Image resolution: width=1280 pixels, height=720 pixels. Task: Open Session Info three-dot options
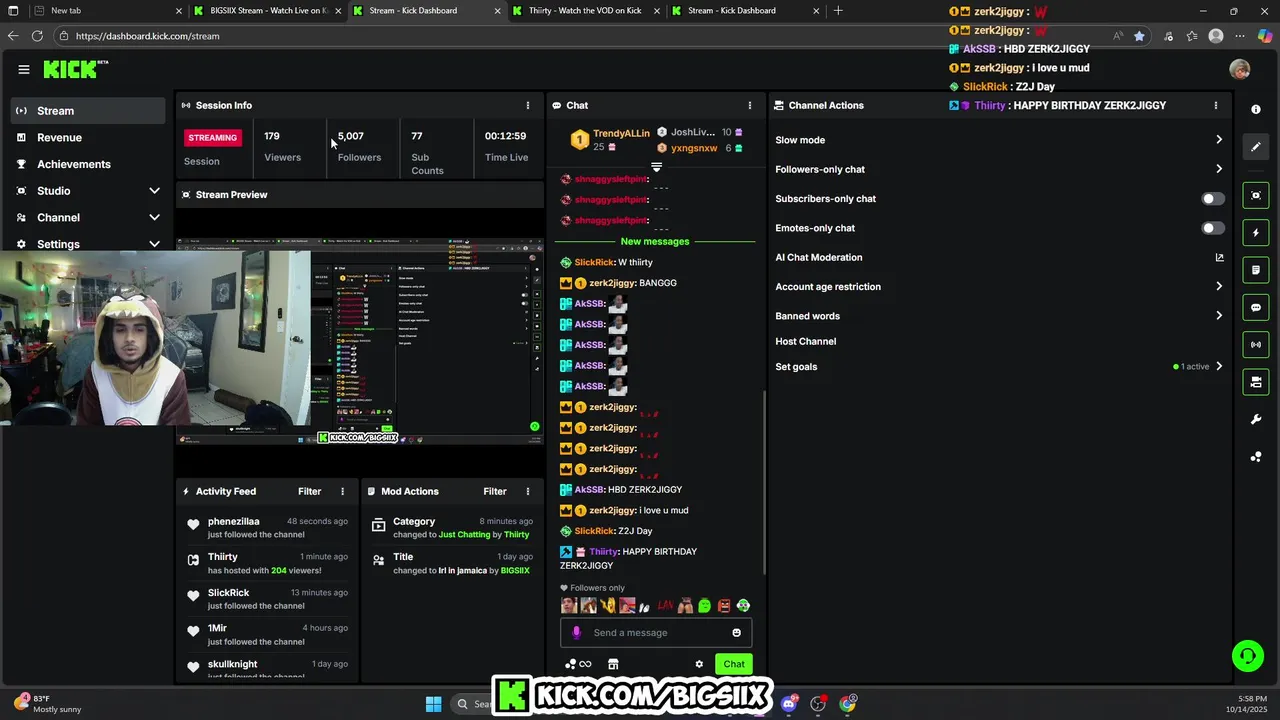[528, 105]
